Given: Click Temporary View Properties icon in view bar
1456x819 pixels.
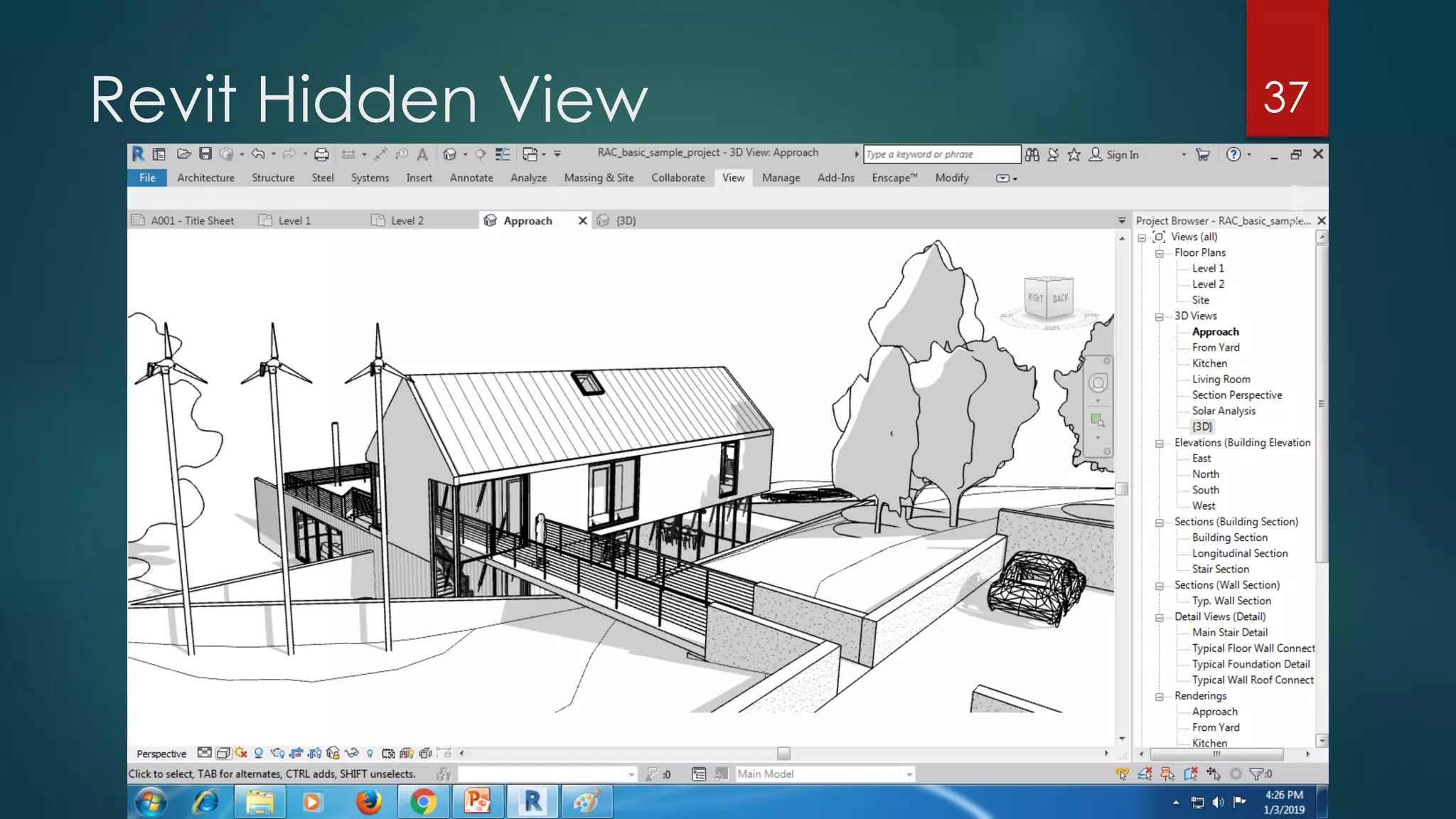Looking at the screenshot, I should [388, 753].
